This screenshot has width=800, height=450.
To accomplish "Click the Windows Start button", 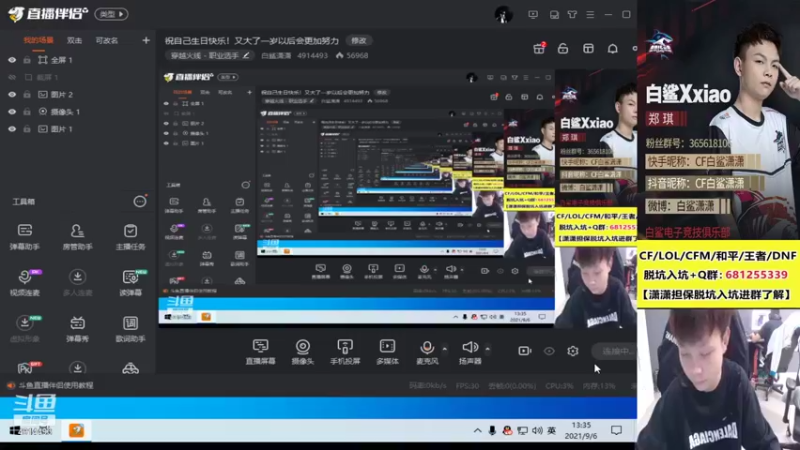I will (15, 431).
